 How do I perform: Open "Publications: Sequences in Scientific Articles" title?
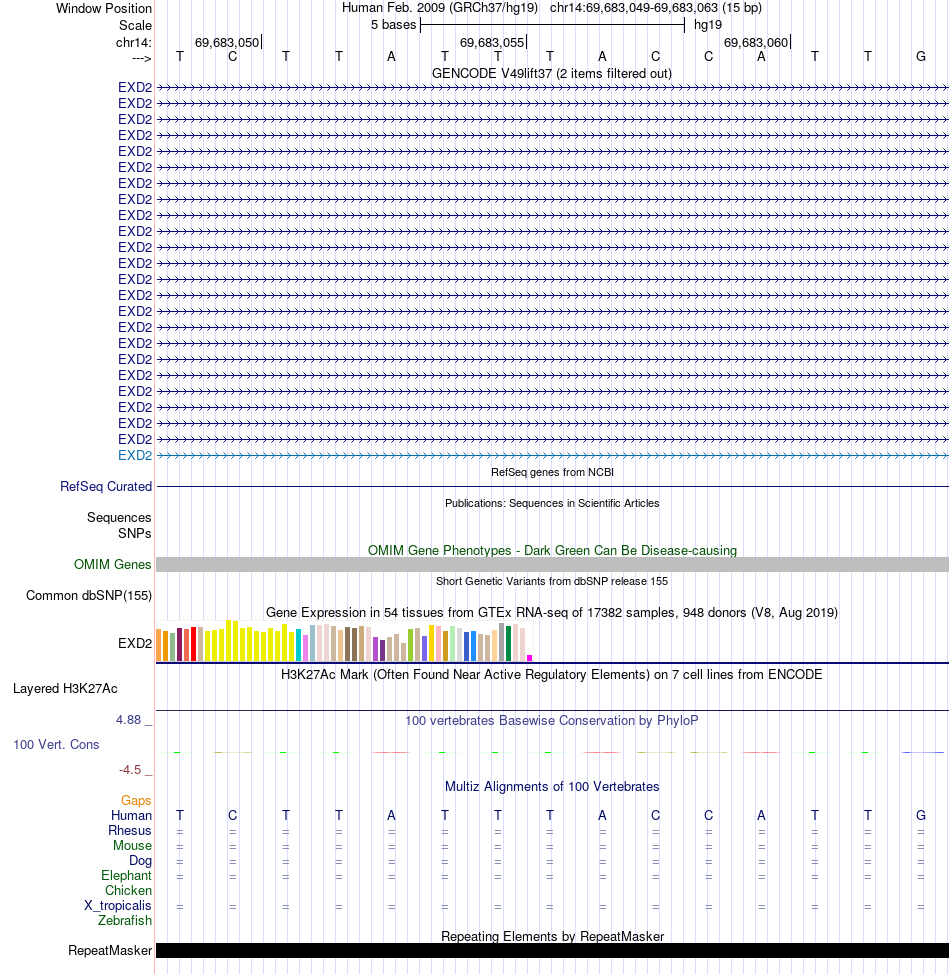pos(552,503)
